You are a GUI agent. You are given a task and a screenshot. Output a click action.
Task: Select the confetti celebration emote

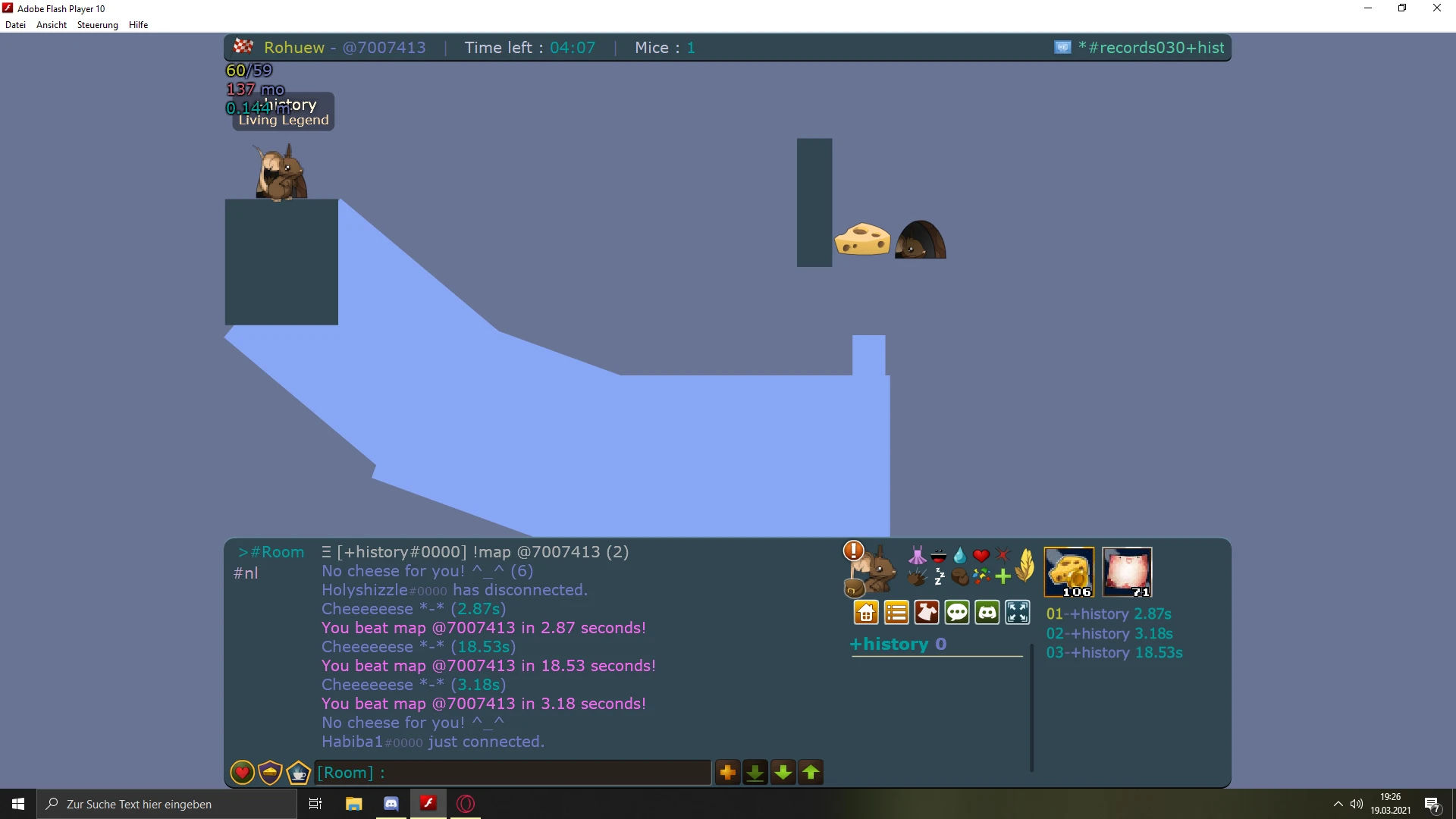tap(981, 577)
